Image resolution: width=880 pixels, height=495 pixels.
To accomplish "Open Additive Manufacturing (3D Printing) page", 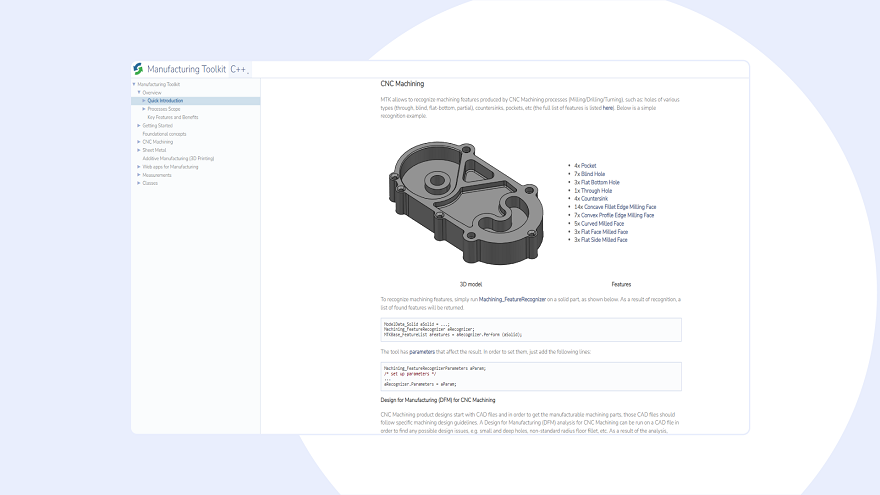I will pos(178,158).
